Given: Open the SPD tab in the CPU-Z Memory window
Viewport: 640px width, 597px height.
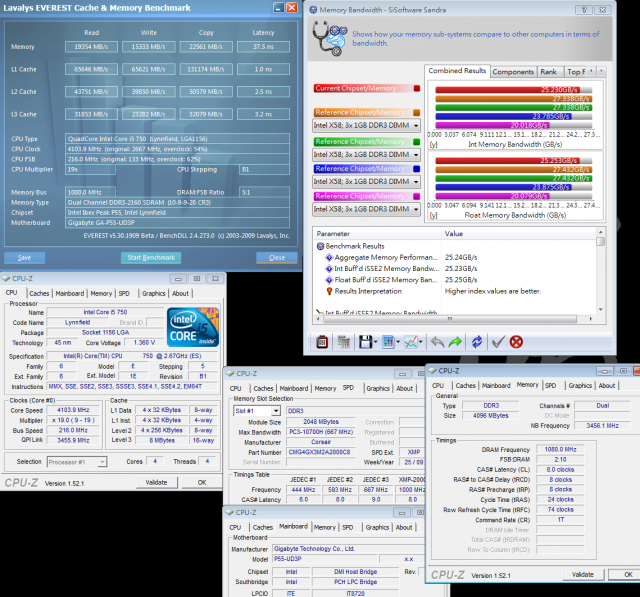Looking at the screenshot, I should 551,385.
